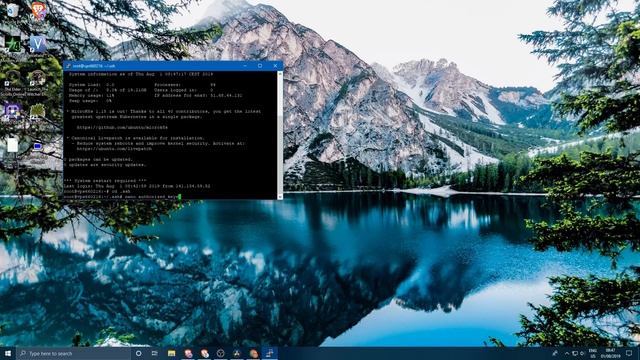
Task: Switch the ENG US input language
Action: pyautogui.click(x=593, y=353)
